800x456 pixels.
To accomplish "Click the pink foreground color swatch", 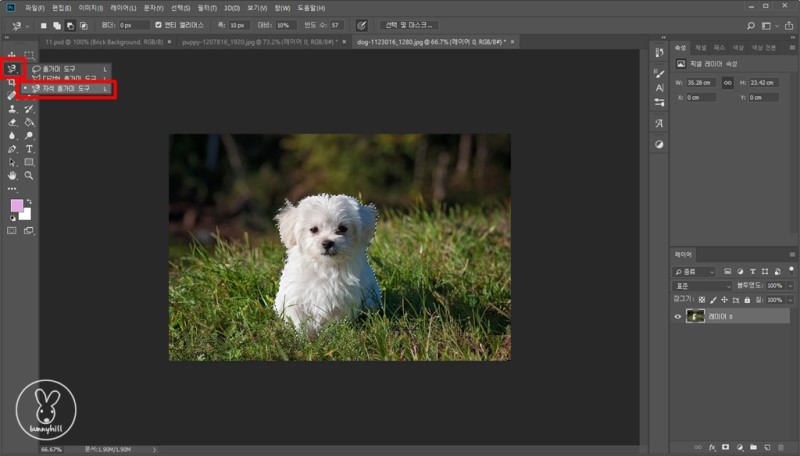I will 17,205.
